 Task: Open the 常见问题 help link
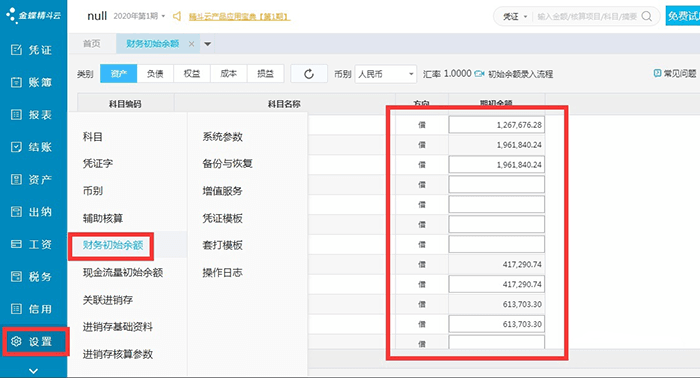[x=675, y=73]
